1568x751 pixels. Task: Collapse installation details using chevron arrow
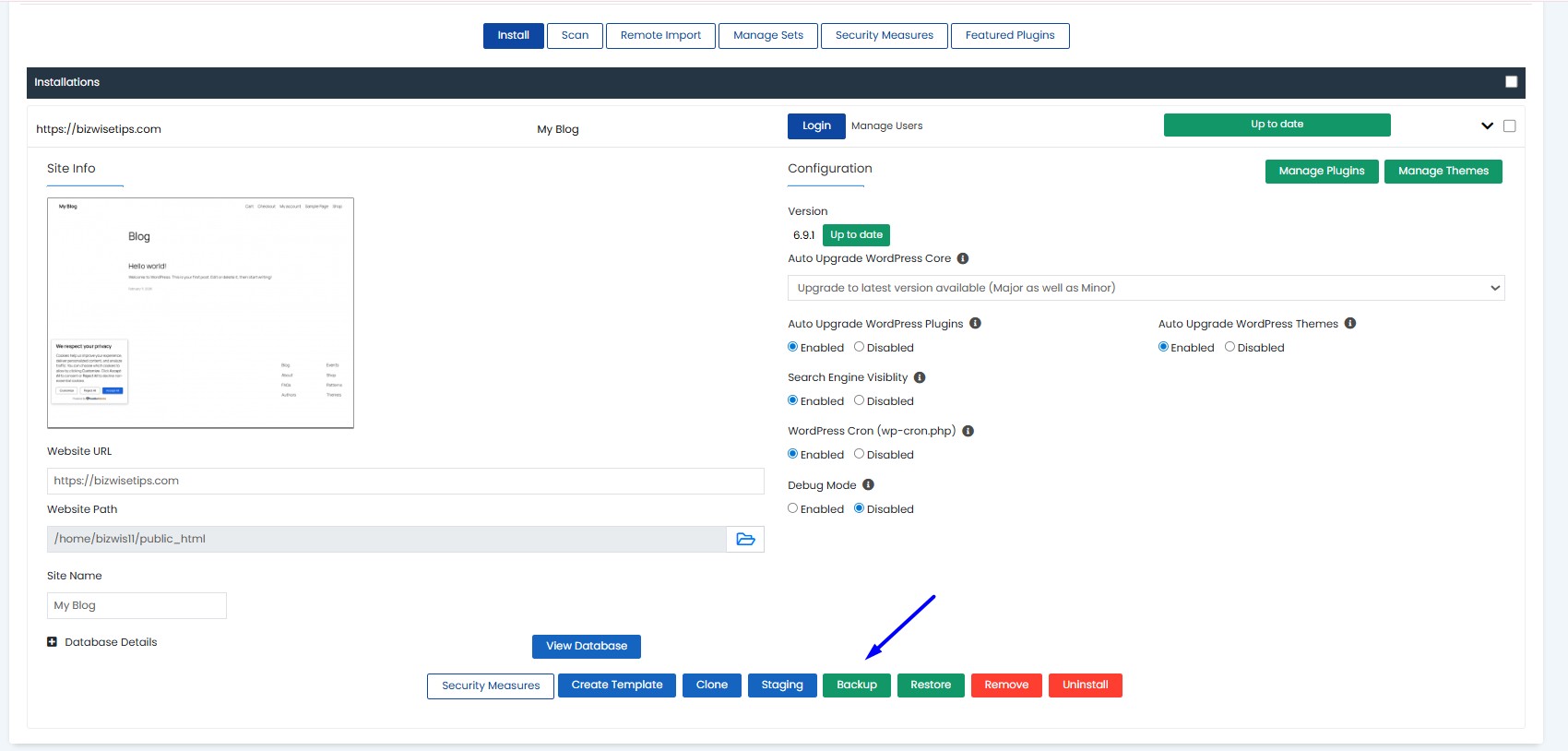1487,125
